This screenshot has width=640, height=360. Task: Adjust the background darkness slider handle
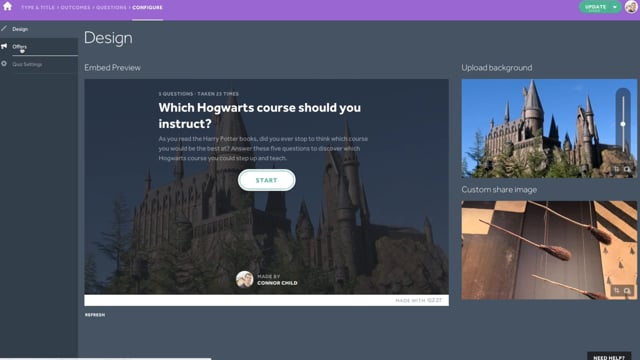[x=623, y=124]
